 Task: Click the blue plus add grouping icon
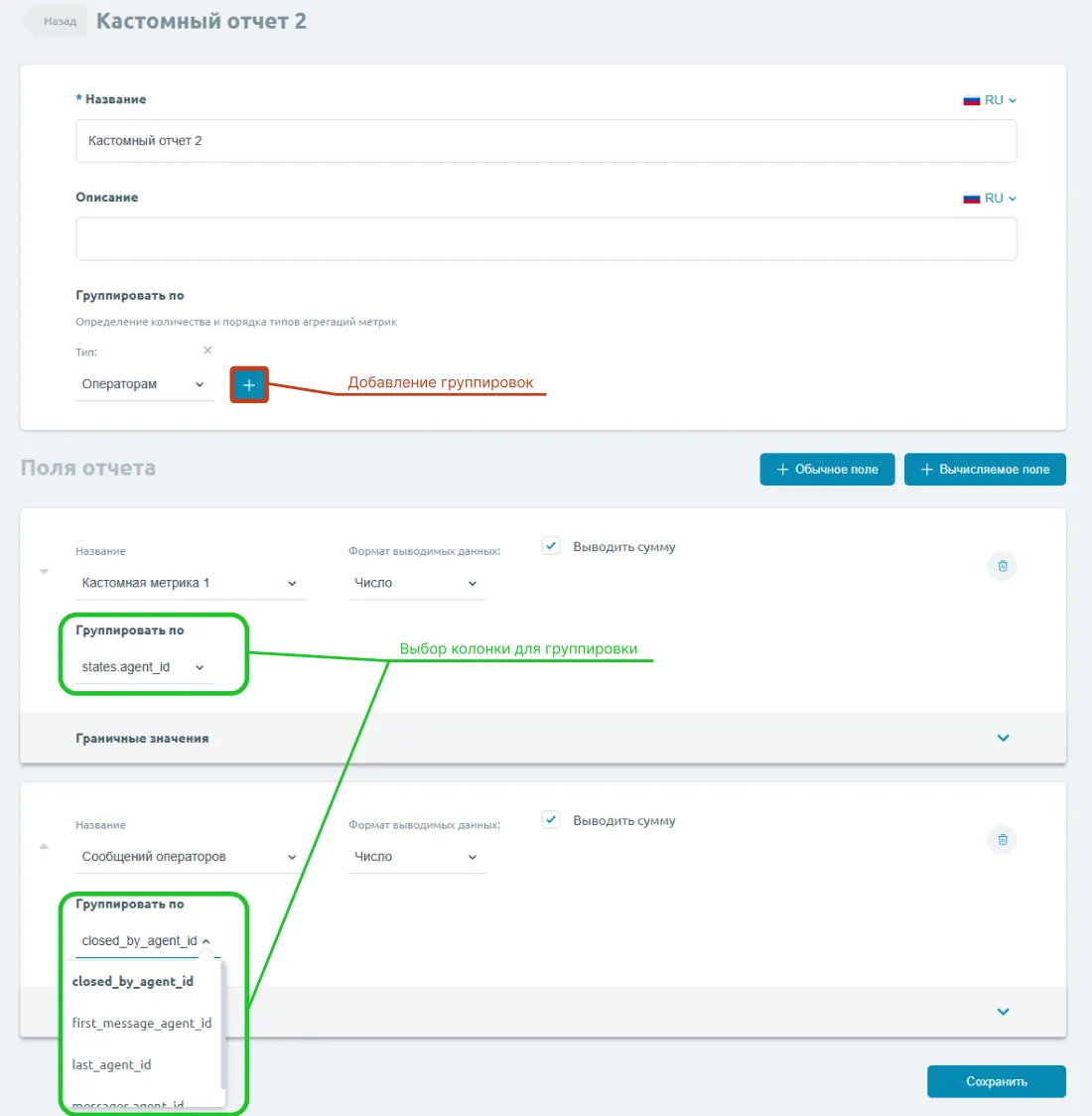click(x=248, y=384)
